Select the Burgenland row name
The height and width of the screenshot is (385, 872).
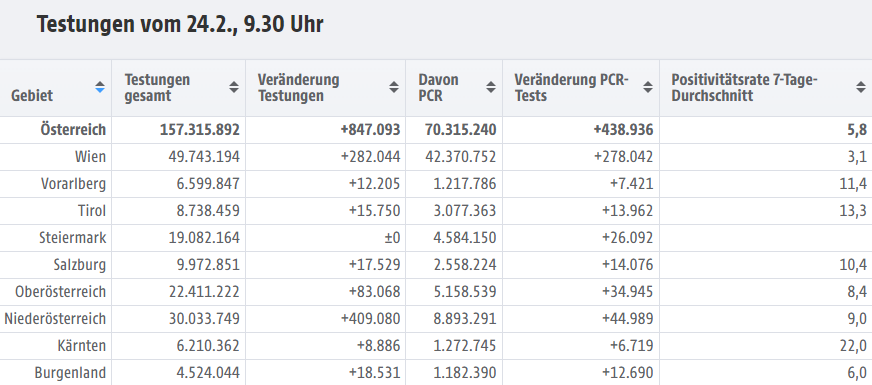pos(70,373)
